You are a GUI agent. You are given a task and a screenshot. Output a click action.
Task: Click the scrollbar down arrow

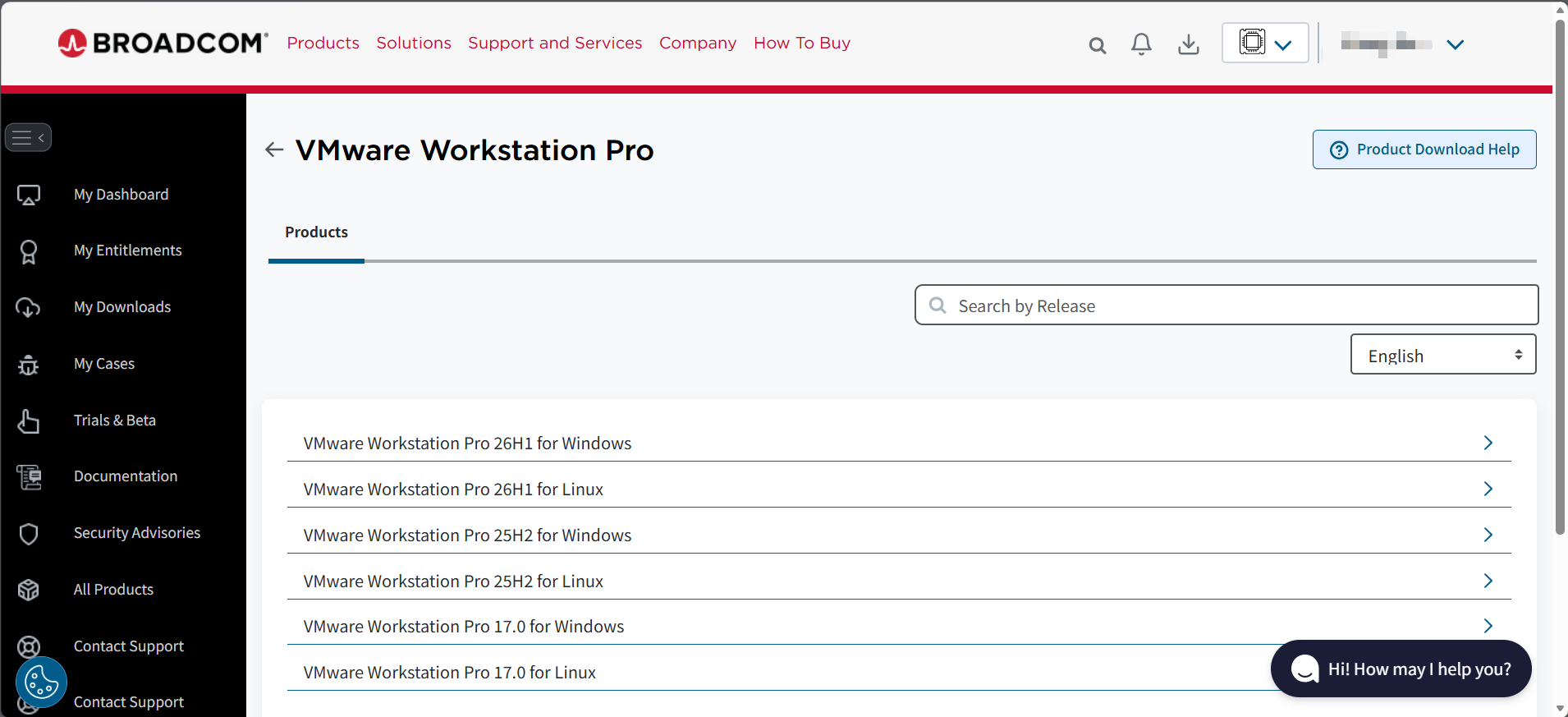pyautogui.click(x=1561, y=709)
